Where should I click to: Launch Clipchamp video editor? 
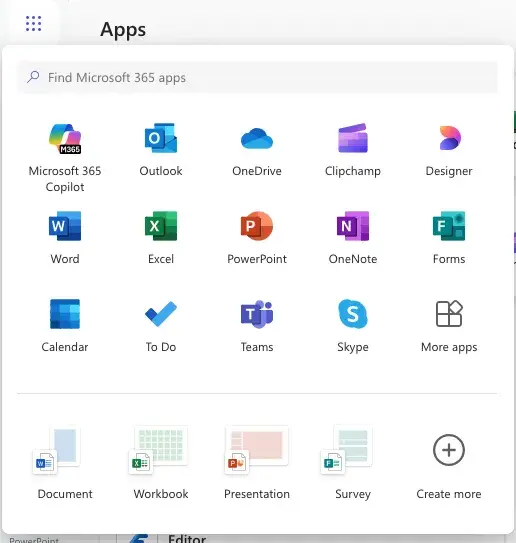[353, 150]
